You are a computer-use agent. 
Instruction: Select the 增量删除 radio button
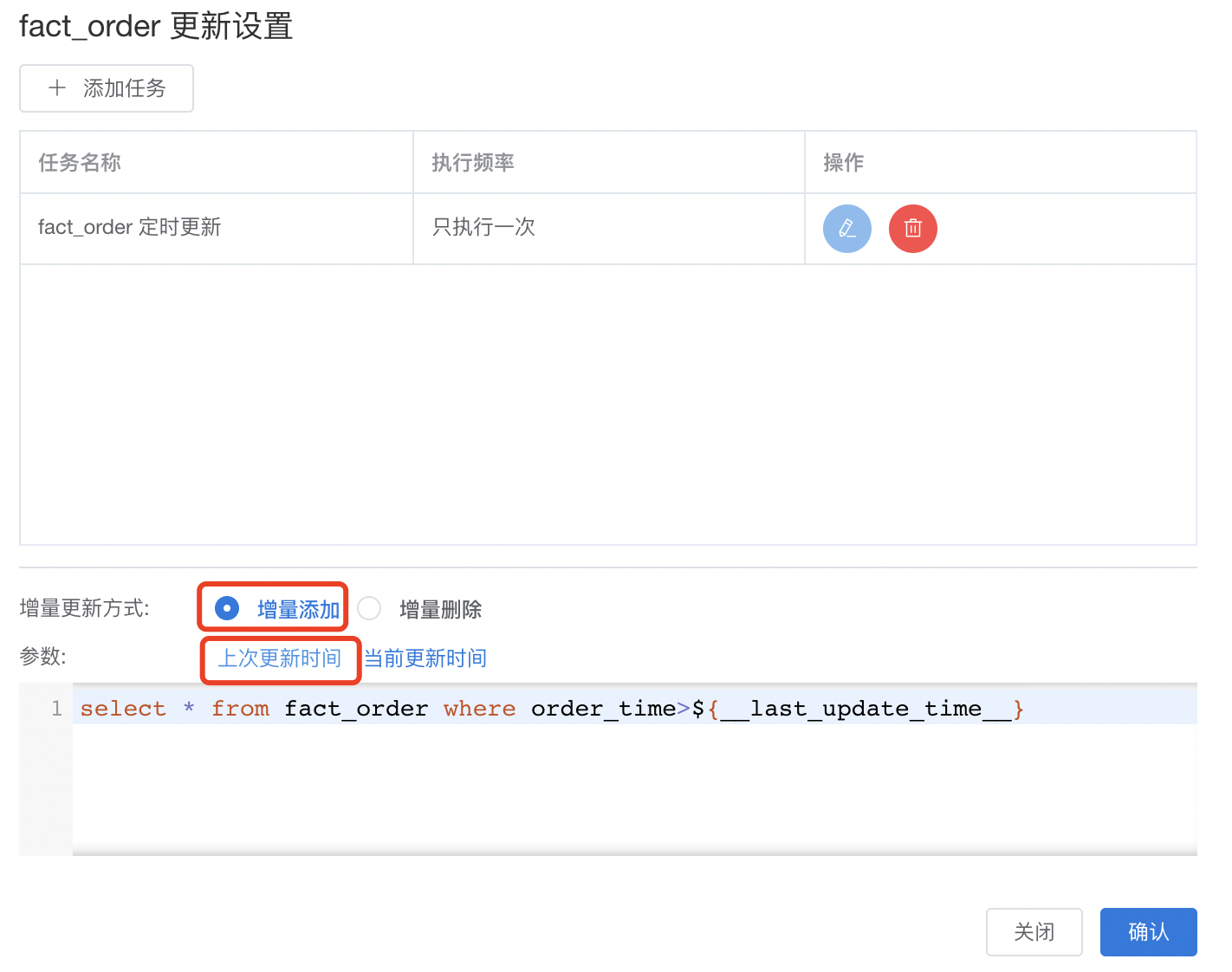click(369, 609)
